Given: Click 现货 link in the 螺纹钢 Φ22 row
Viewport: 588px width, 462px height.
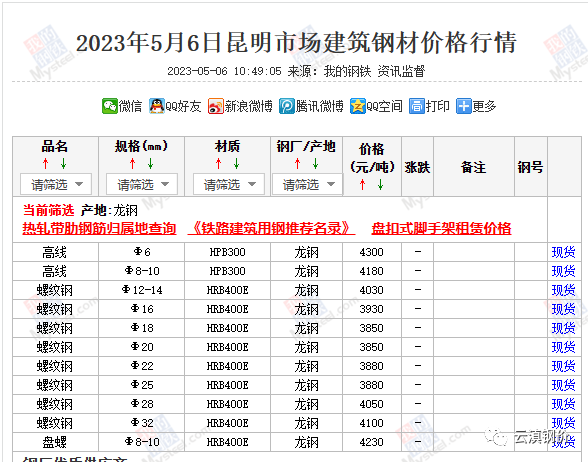Looking at the screenshot, I should point(563,366).
